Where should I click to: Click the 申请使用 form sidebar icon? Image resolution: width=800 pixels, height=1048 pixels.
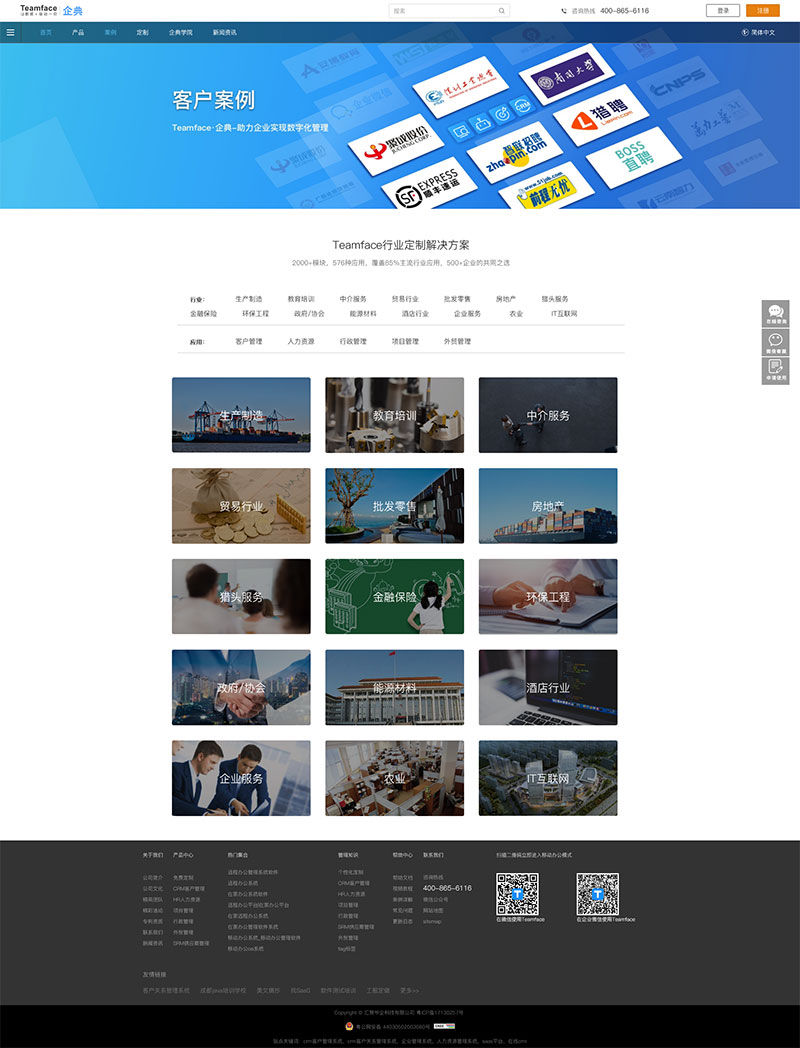coord(775,370)
